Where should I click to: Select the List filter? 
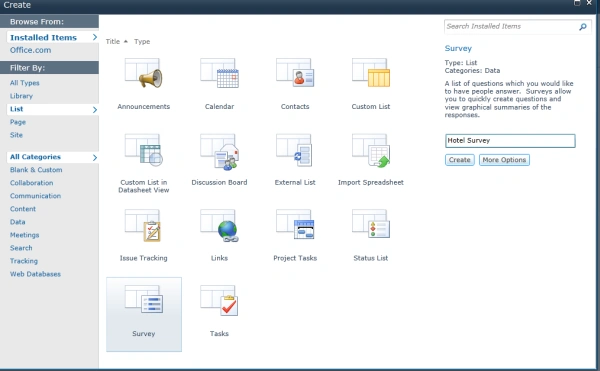point(52,109)
